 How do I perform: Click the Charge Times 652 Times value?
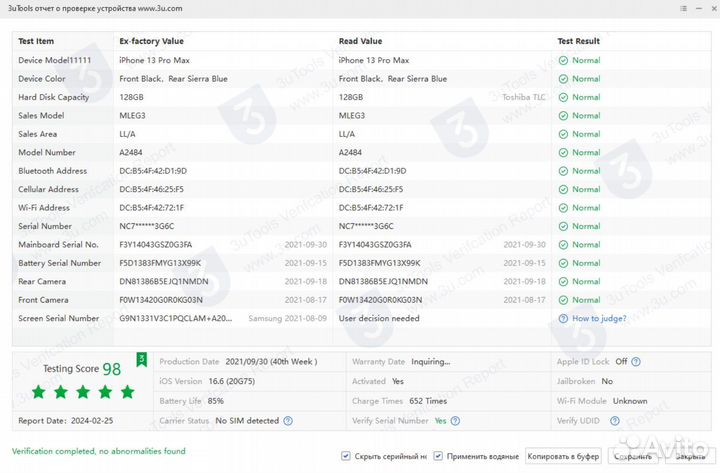pos(428,401)
